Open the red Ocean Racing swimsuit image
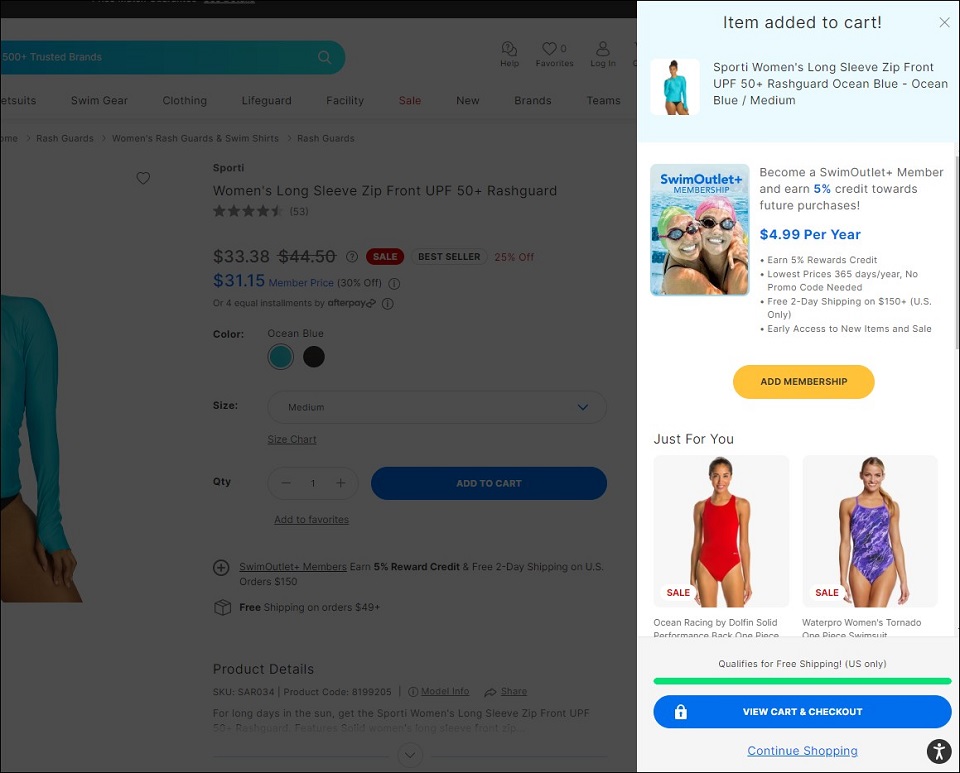 point(721,531)
